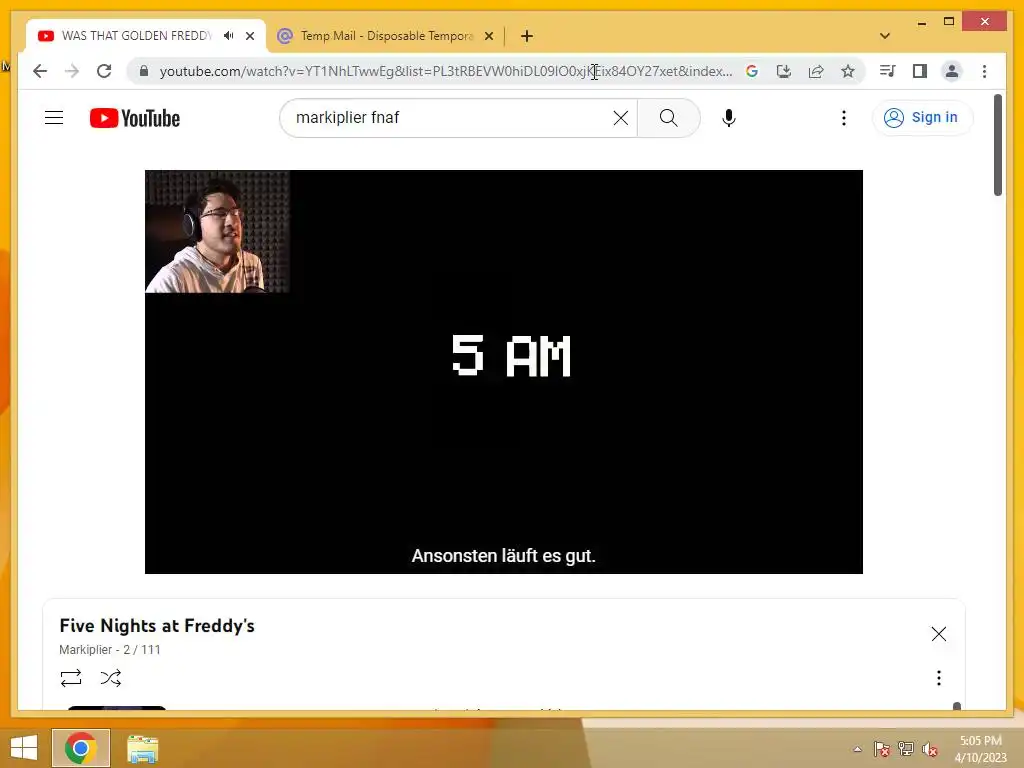Open File Explorer from the taskbar
This screenshot has height=768, width=1024.
click(142, 748)
